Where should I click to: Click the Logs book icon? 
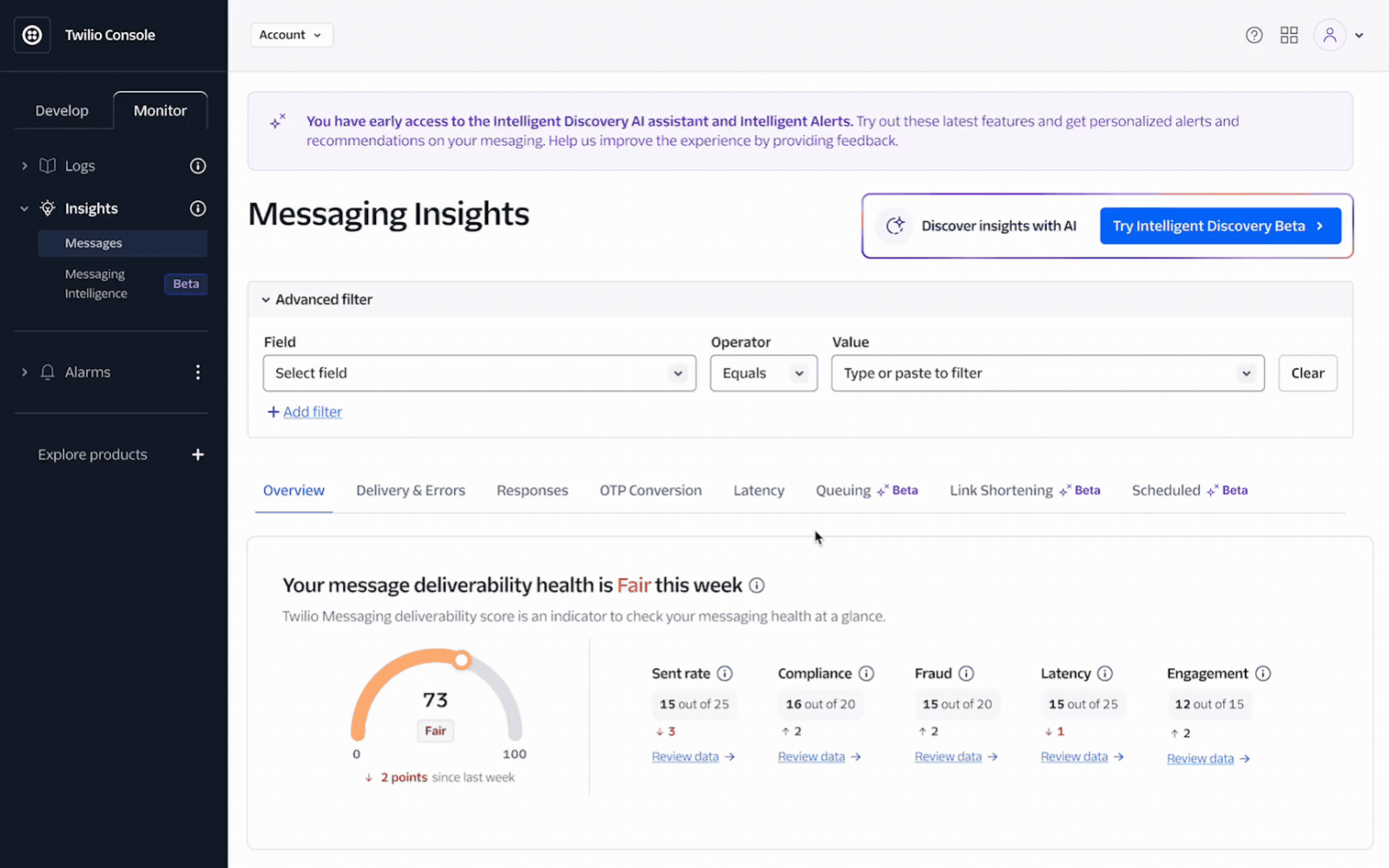(48, 166)
